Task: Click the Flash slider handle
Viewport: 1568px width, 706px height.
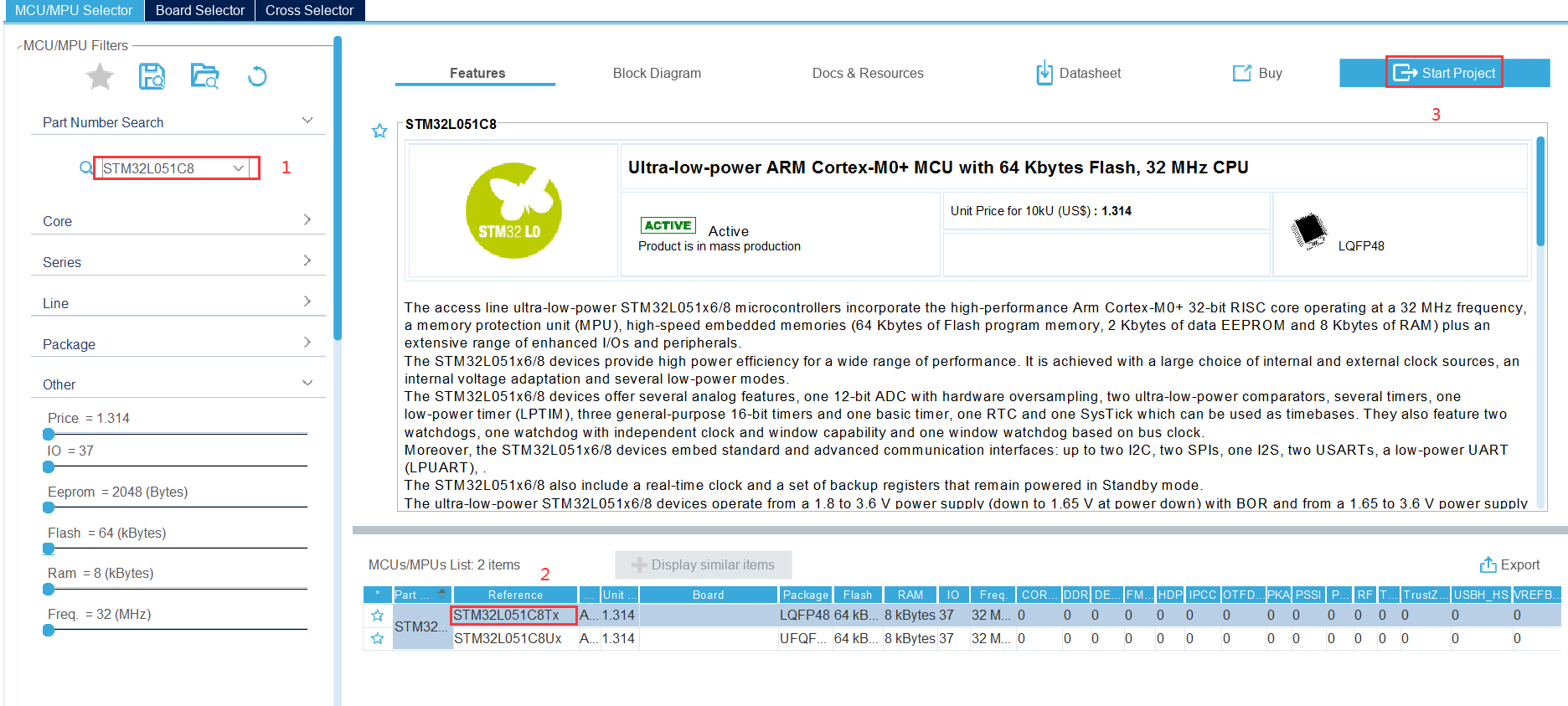Action: coord(49,549)
